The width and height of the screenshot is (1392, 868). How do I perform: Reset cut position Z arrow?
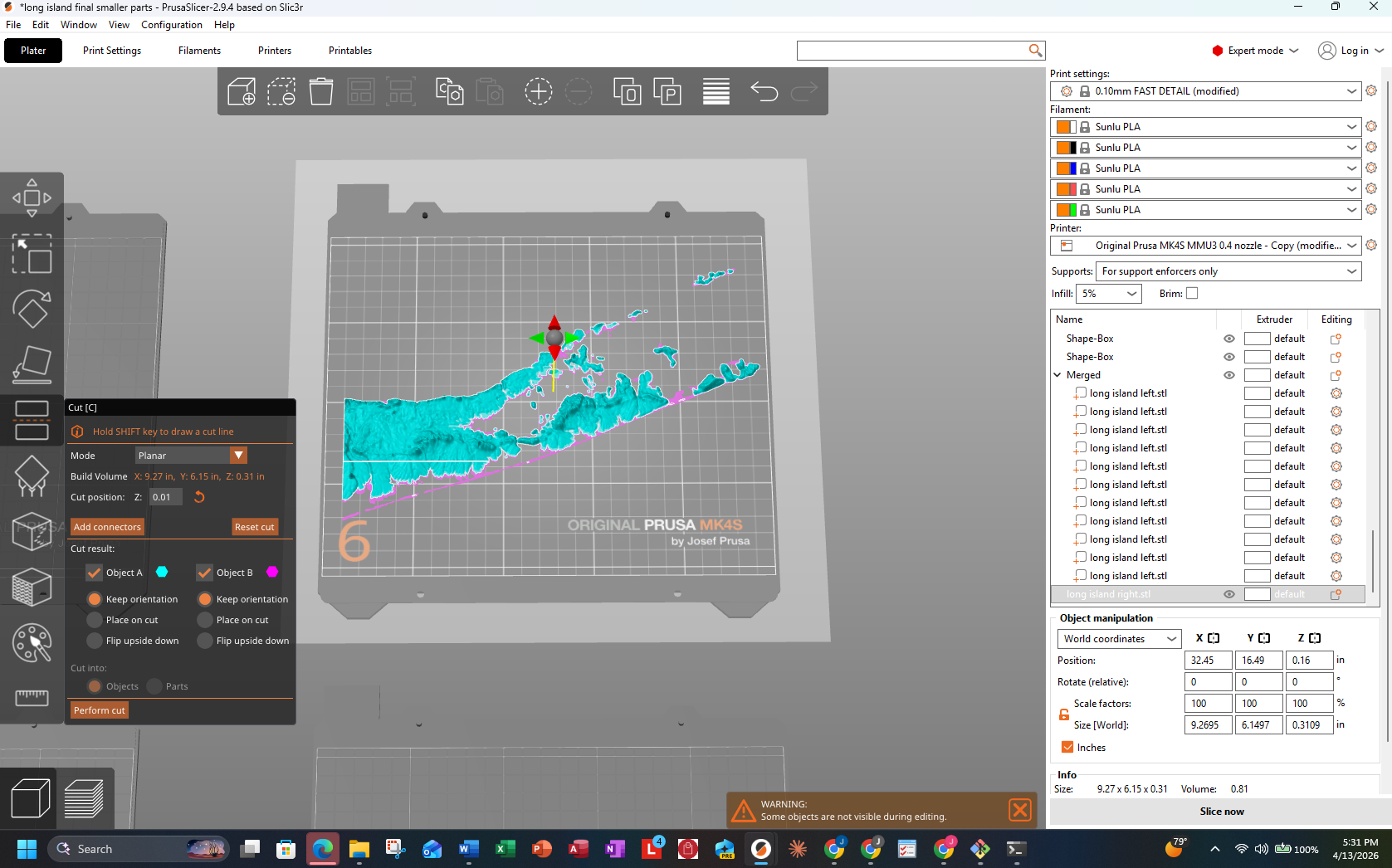coord(199,497)
